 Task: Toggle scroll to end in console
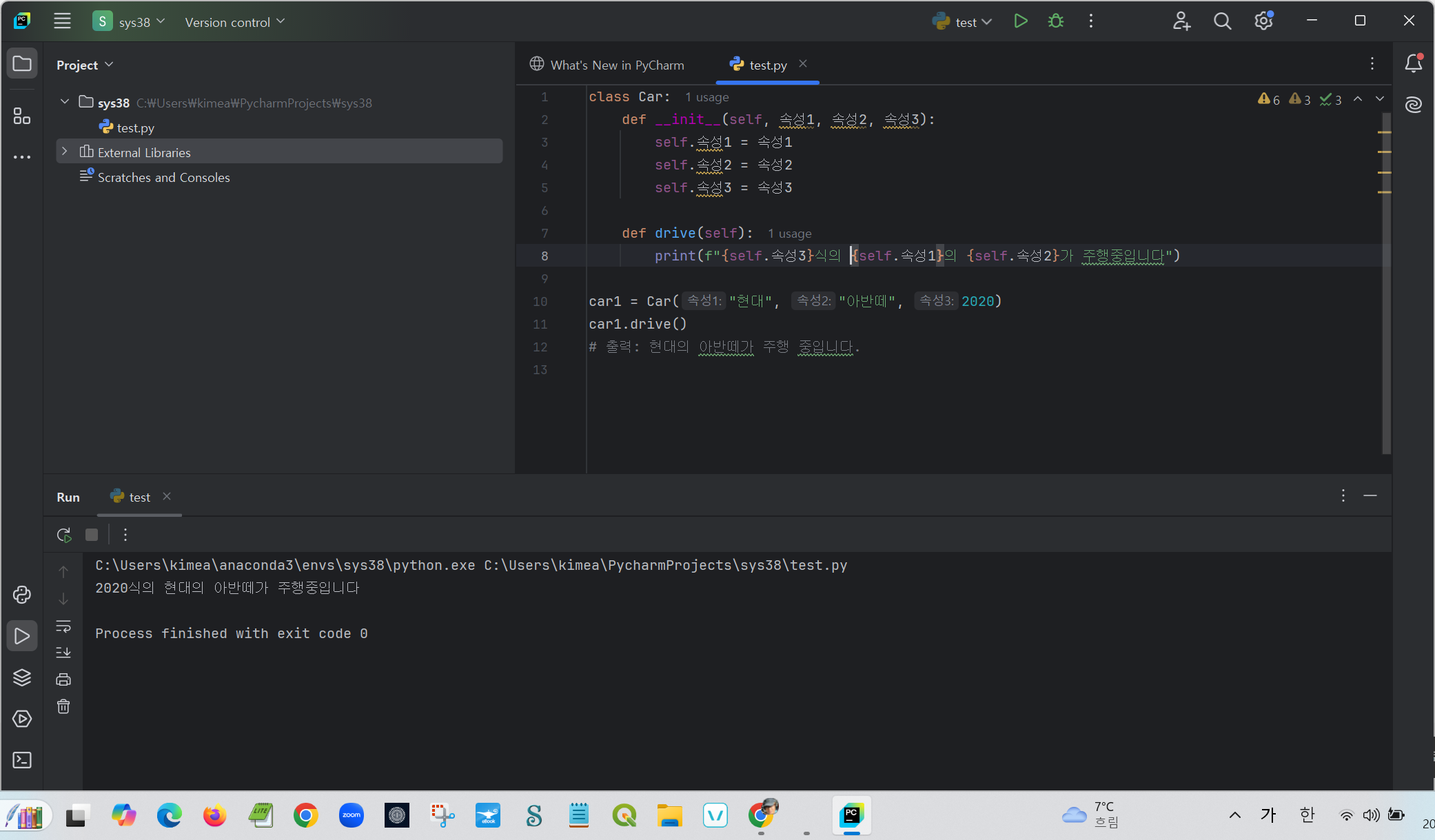pos(63,652)
